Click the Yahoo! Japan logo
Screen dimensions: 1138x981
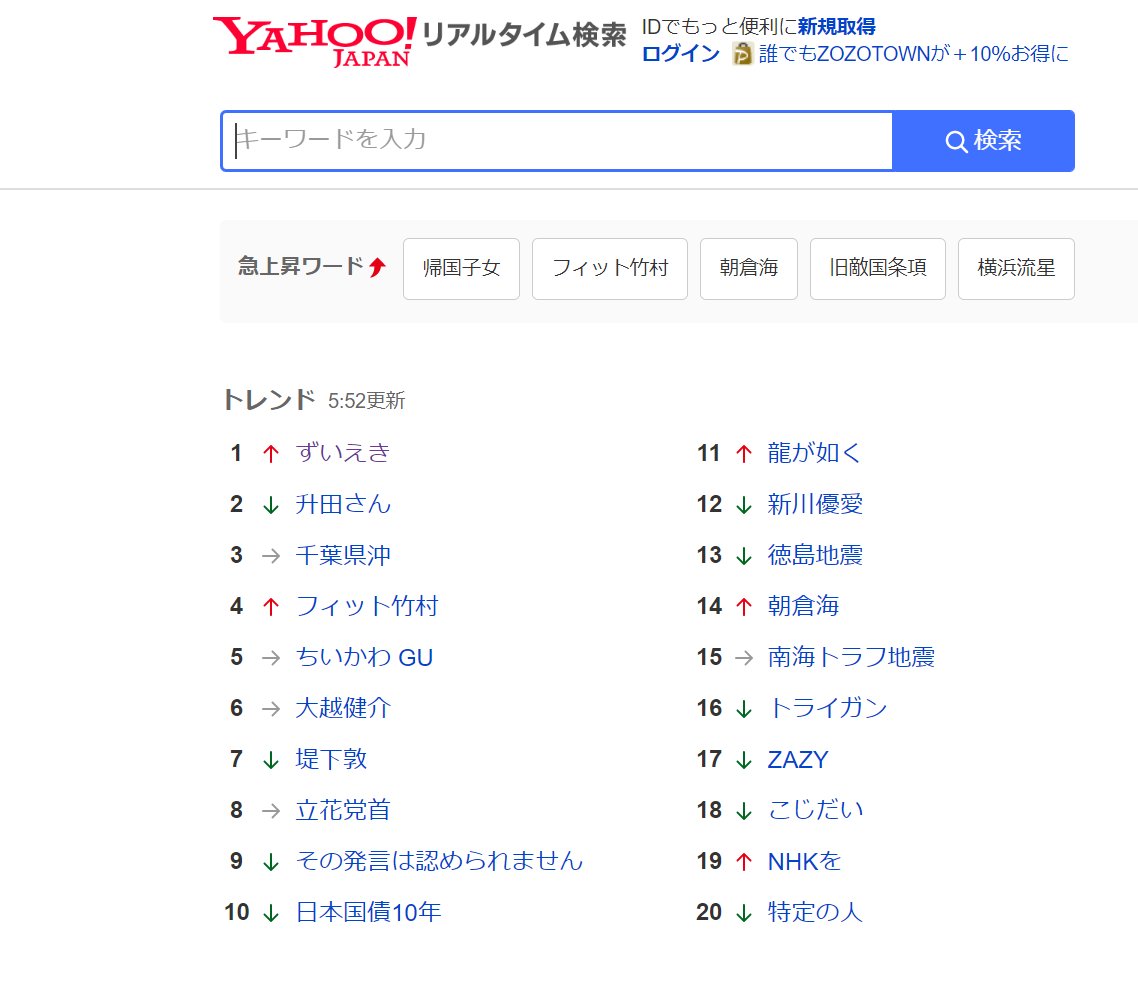[x=314, y=42]
